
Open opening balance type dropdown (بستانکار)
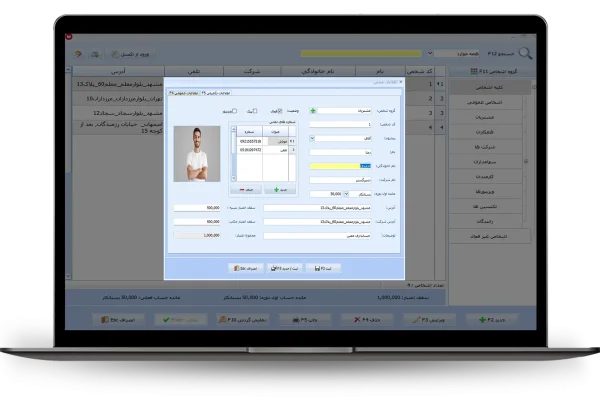pos(346,194)
